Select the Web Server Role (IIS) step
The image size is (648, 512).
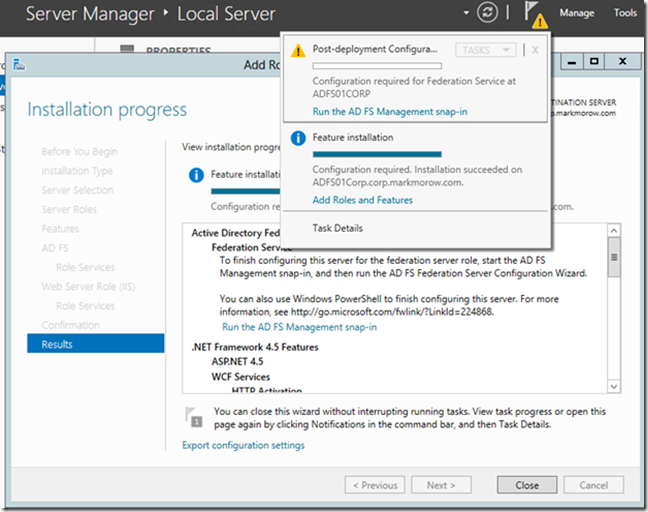click(x=88, y=286)
